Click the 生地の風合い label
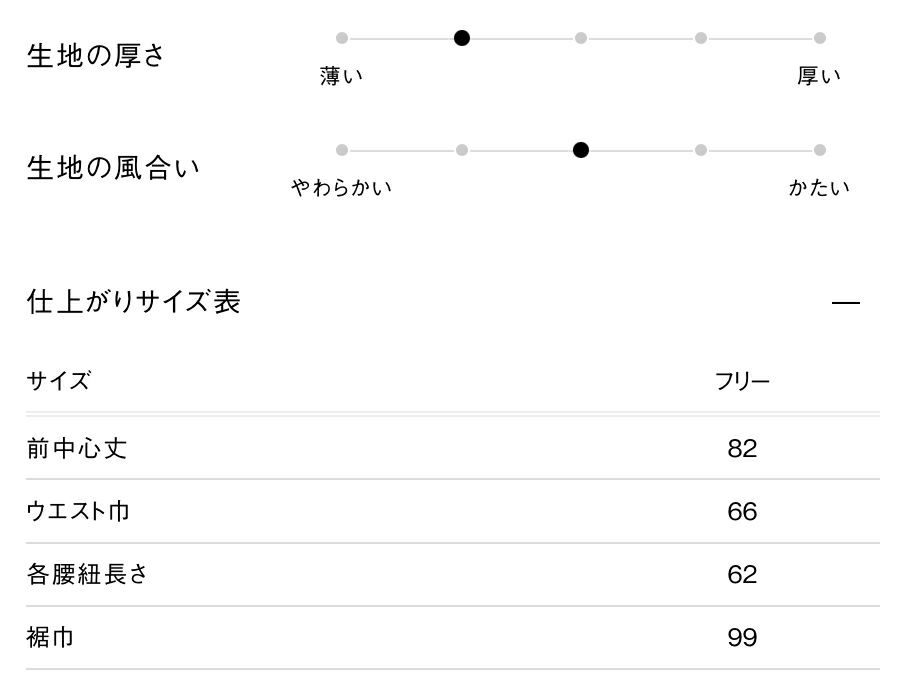The height and width of the screenshot is (688, 898). pyautogui.click(x=113, y=168)
